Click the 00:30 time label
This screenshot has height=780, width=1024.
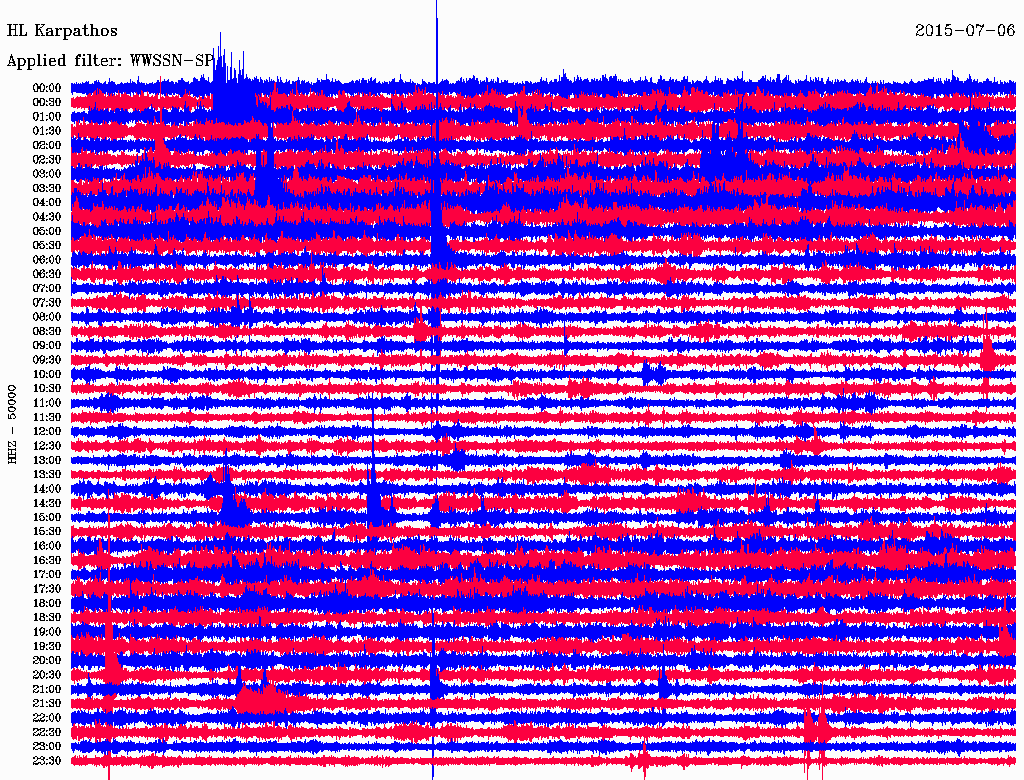(x=47, y=102)
